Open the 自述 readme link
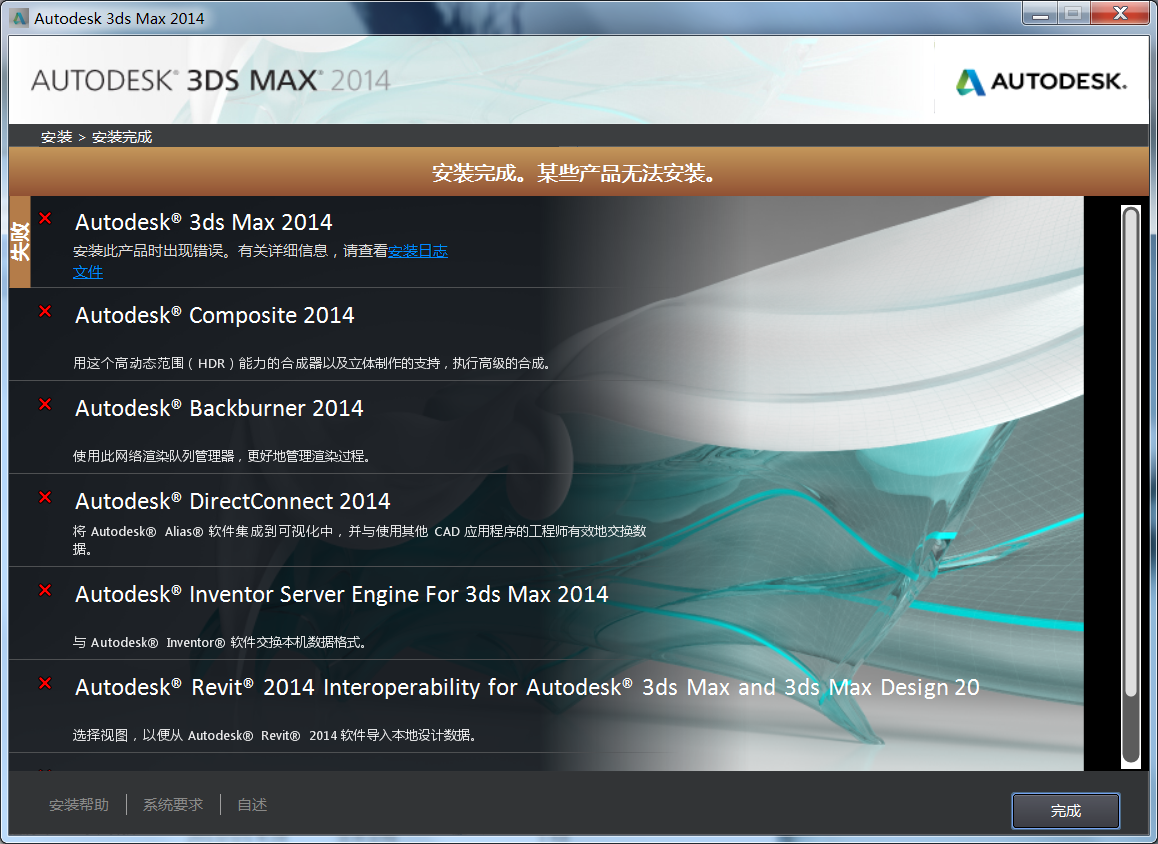The image size is (1158, 844). 252,805
